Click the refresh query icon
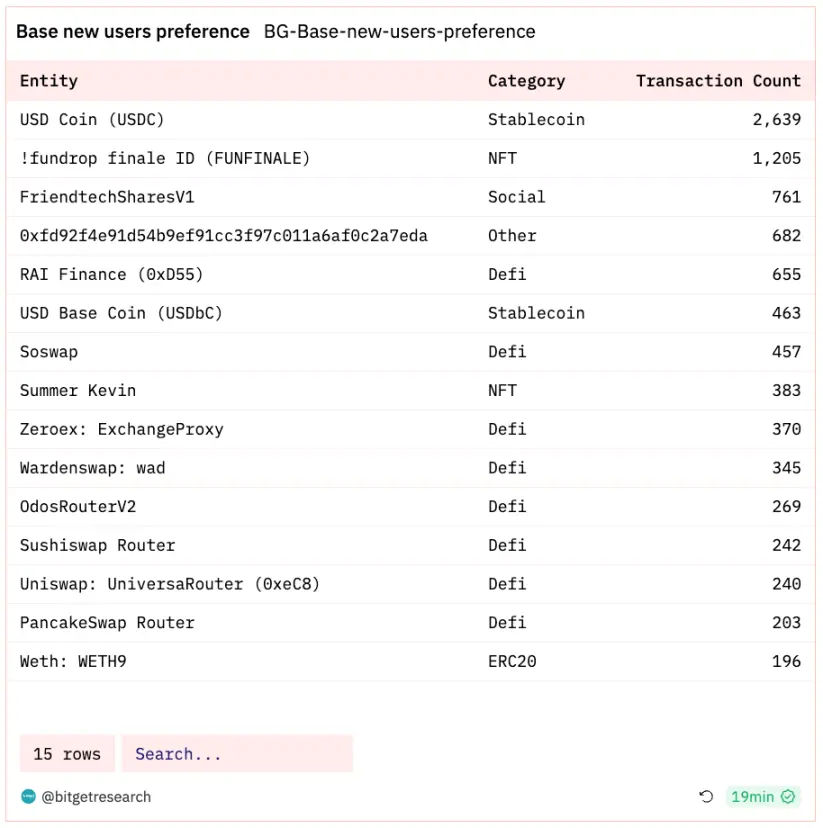 [x=706, y=797]
